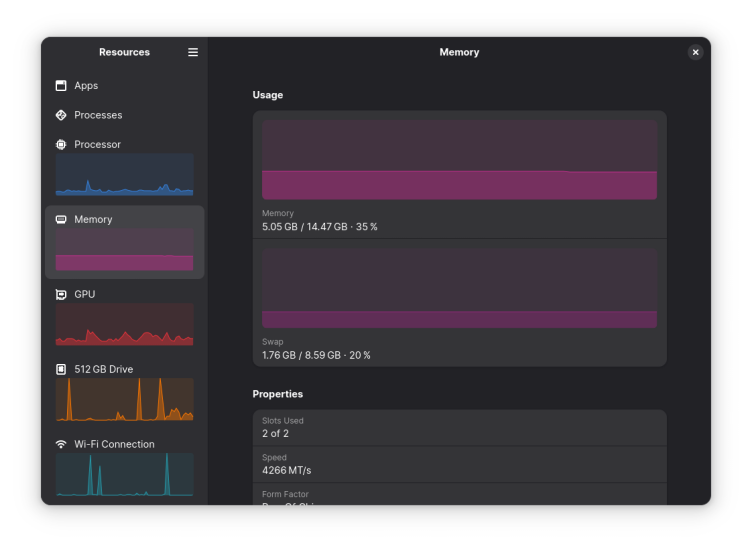Close the Resources window

696,52
